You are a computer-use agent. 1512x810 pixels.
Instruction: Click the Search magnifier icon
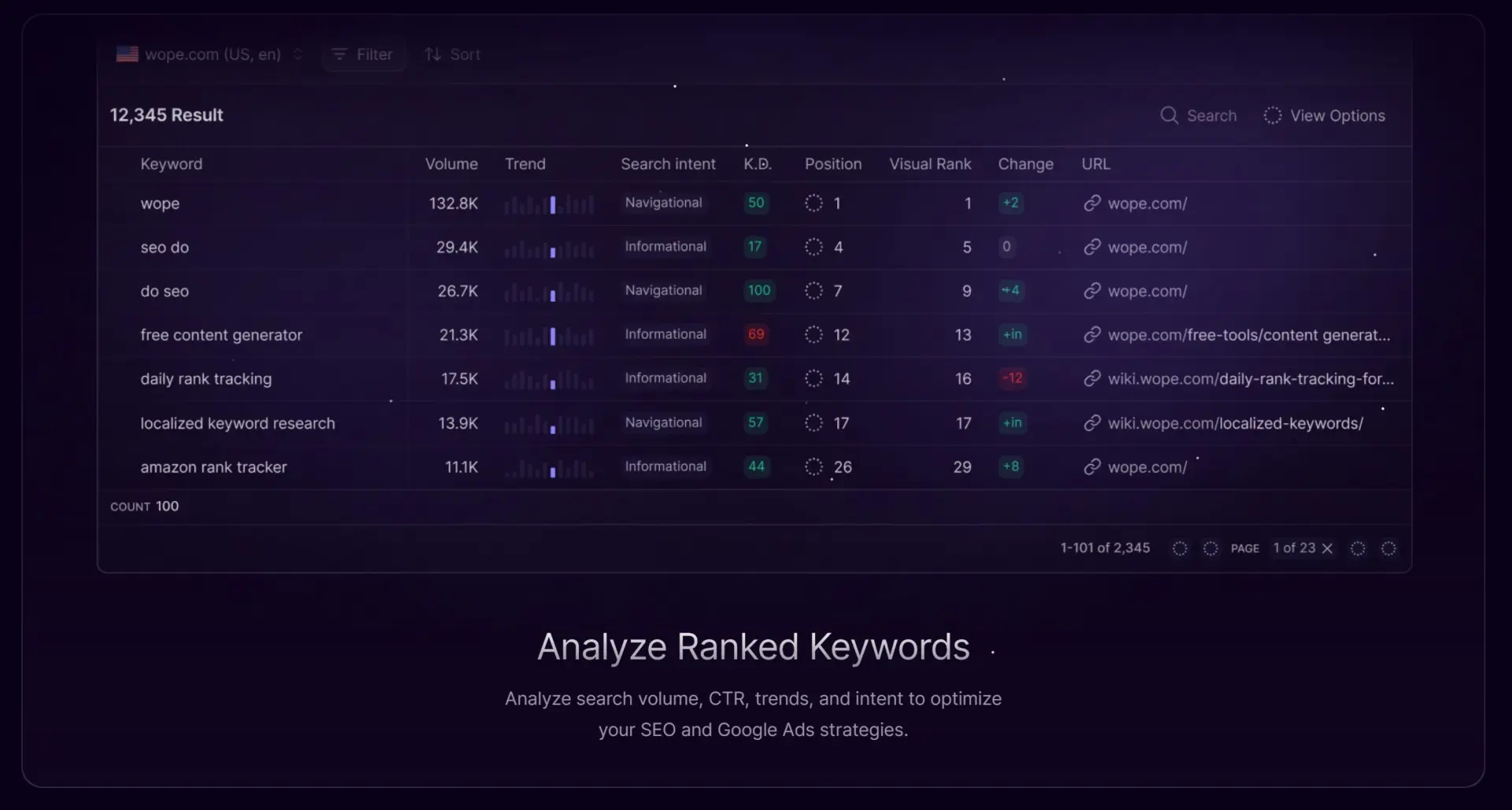coord(1169,115)
